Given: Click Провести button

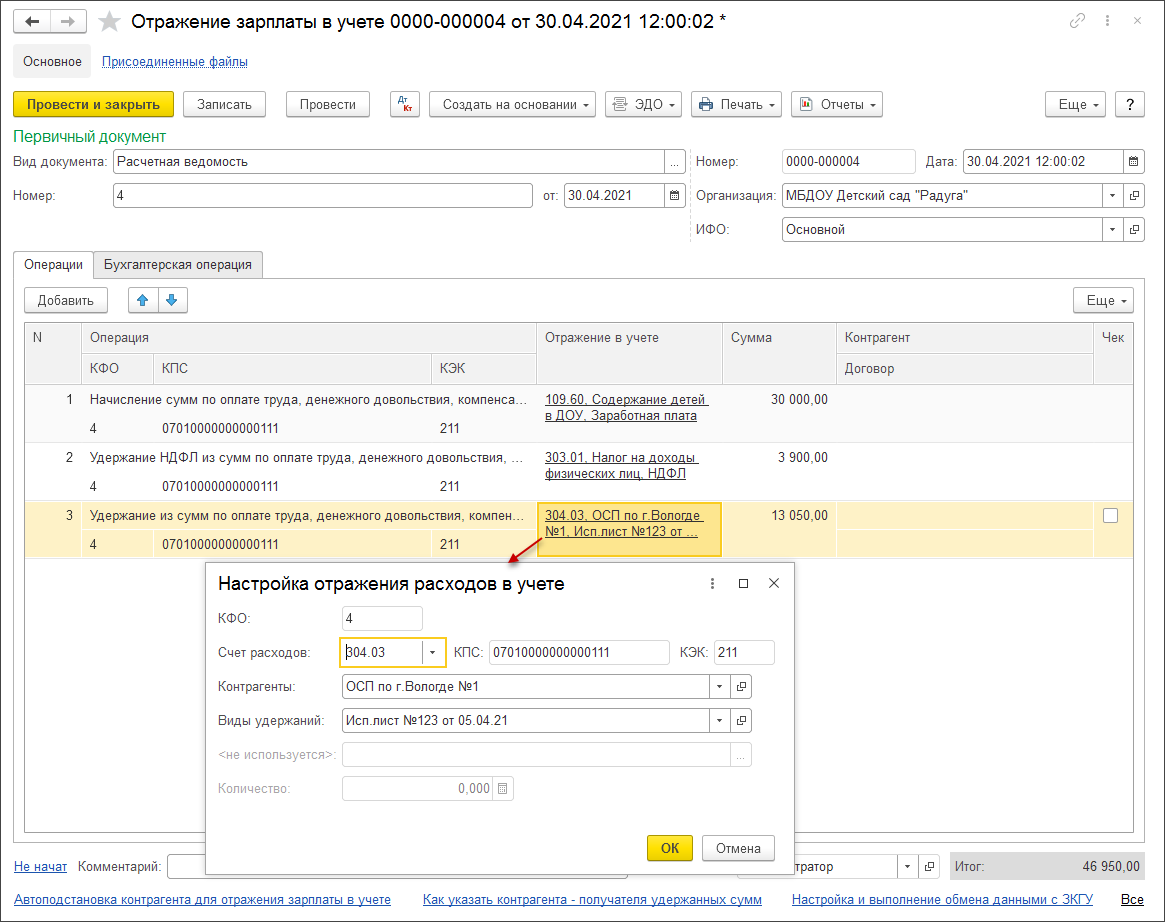Looking at the screenshot, I should click(x=328, y=104).
